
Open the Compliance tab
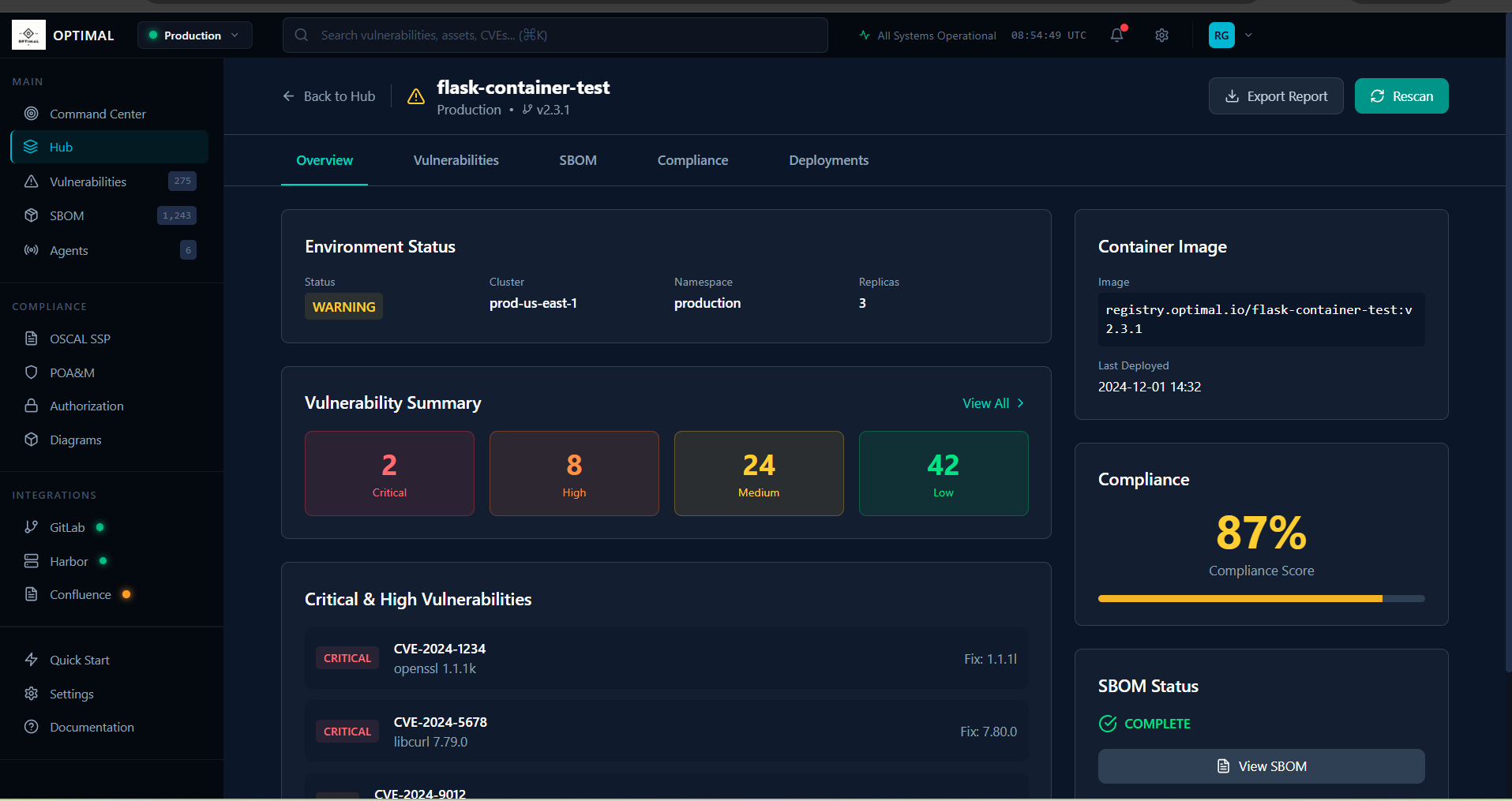pos(692,160)
